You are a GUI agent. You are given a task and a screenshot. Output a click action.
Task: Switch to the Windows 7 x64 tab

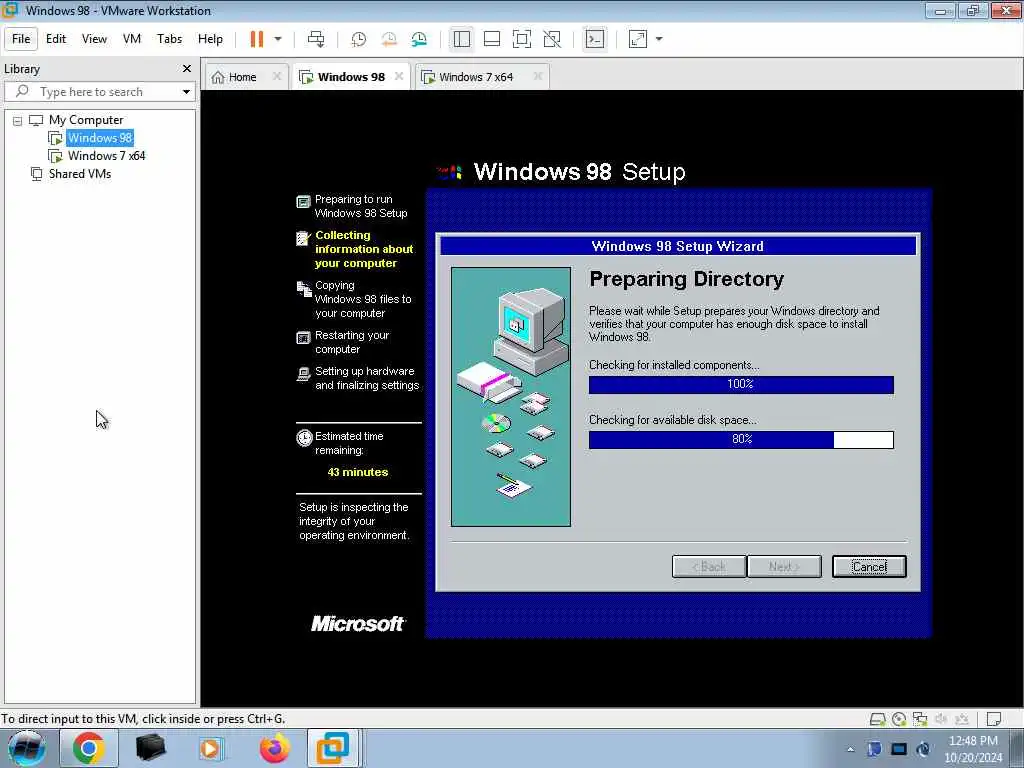[476, 77]
